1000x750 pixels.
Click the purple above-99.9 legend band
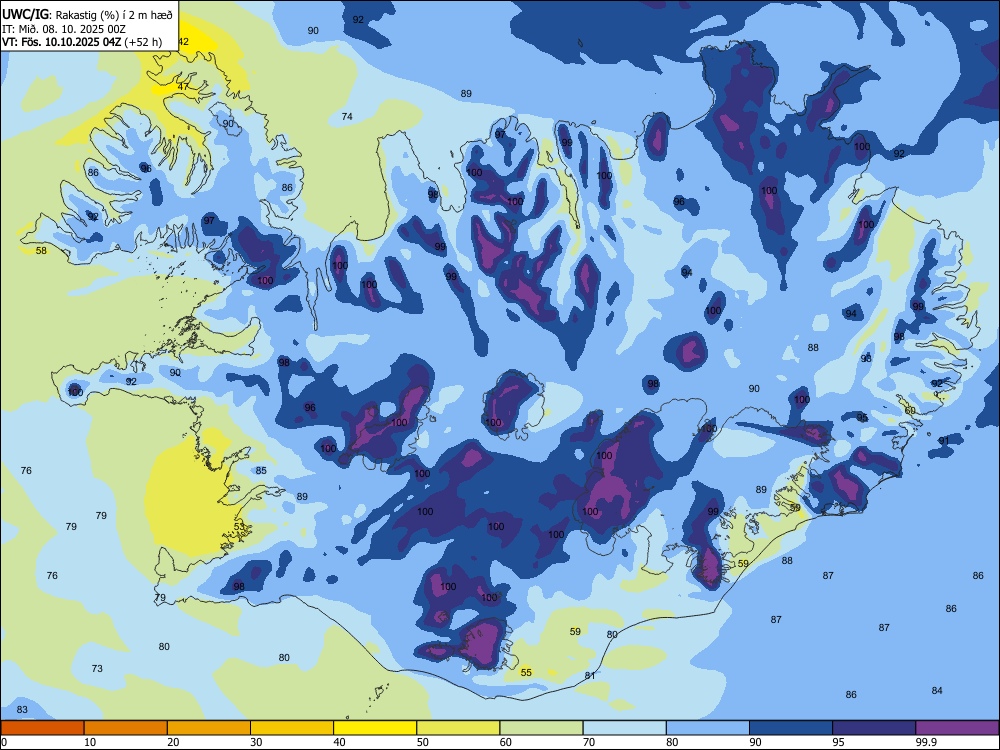pyautogui.click(x=957, y=728)
